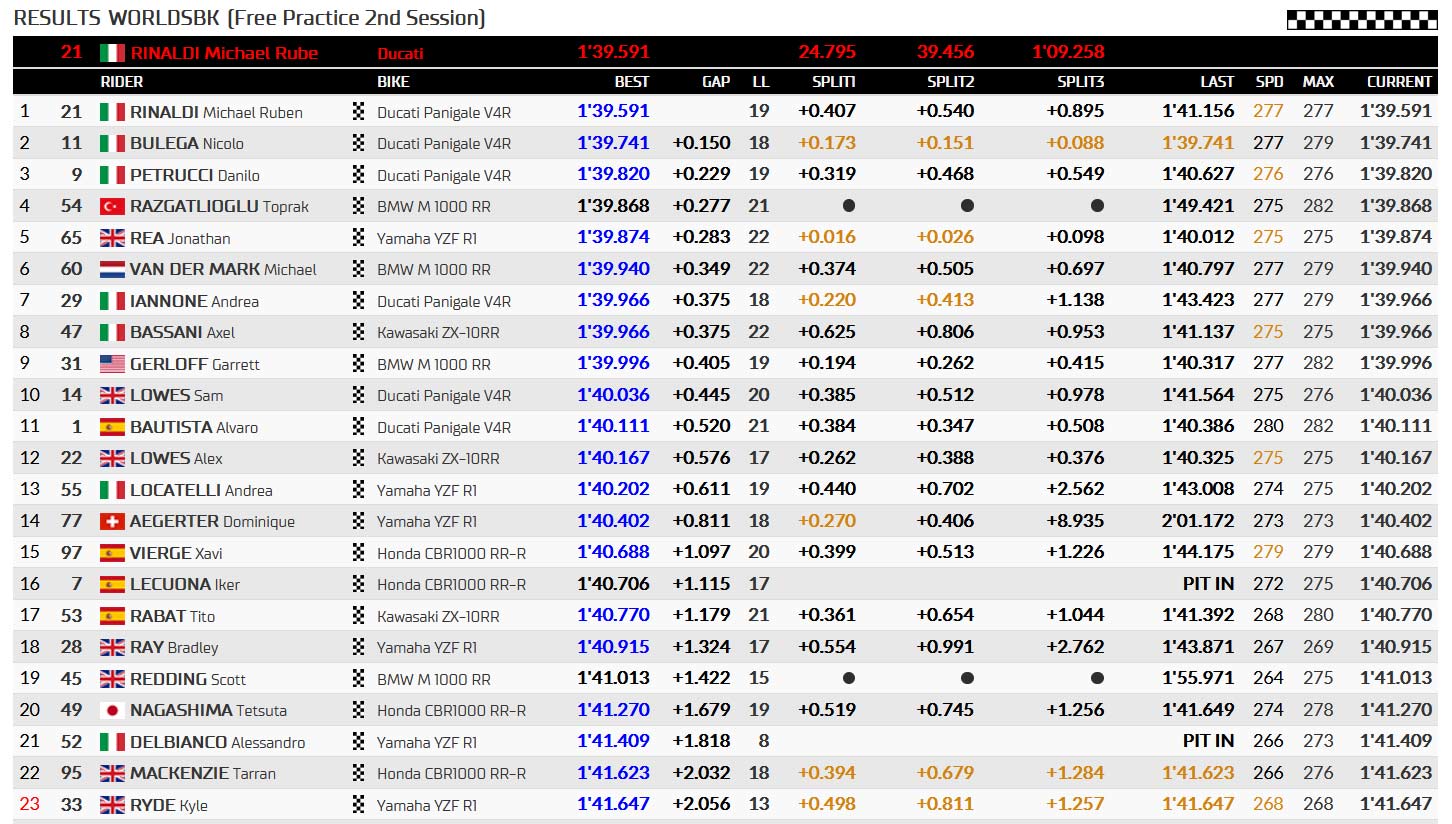Click the Italian flag in the red header row
1452x824 pixels.
click(x=112, y=53)
